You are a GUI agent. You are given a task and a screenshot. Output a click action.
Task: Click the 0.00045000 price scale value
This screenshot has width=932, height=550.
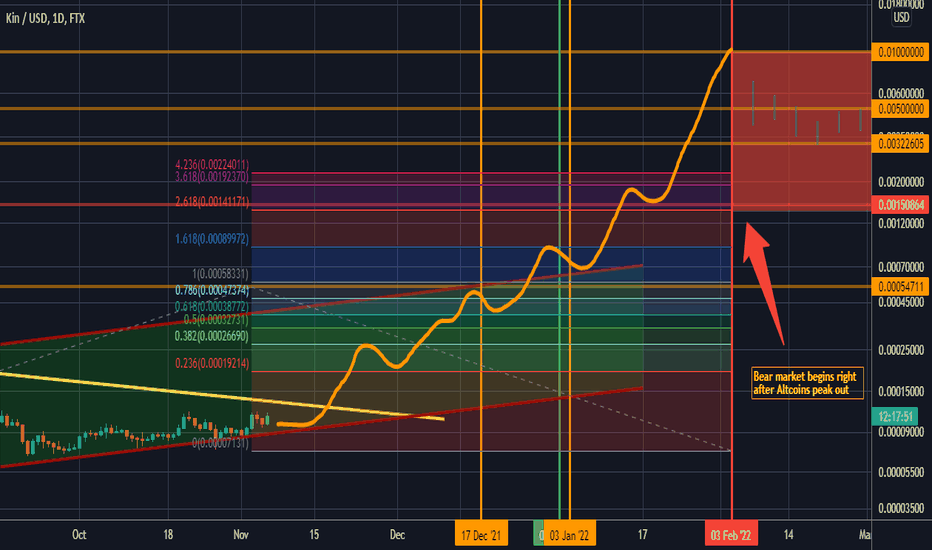point(901,302)
